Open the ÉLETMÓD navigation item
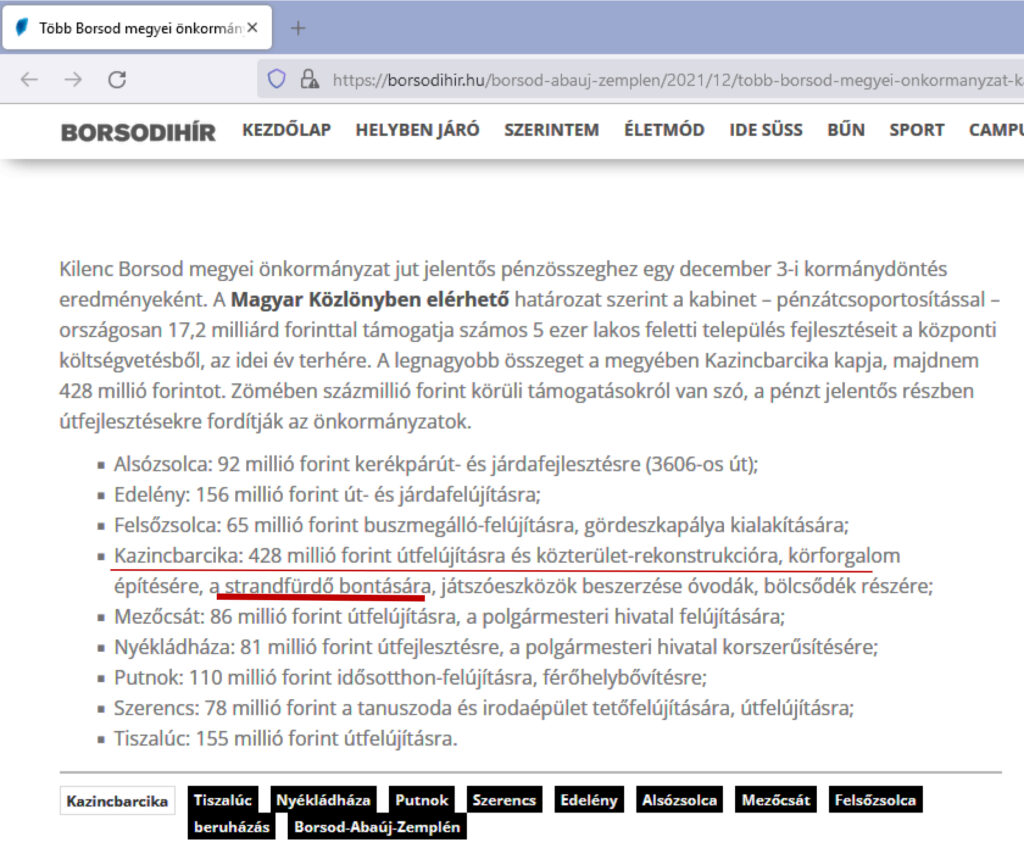This screenshot has height=859, width=1024. [664, 130]
